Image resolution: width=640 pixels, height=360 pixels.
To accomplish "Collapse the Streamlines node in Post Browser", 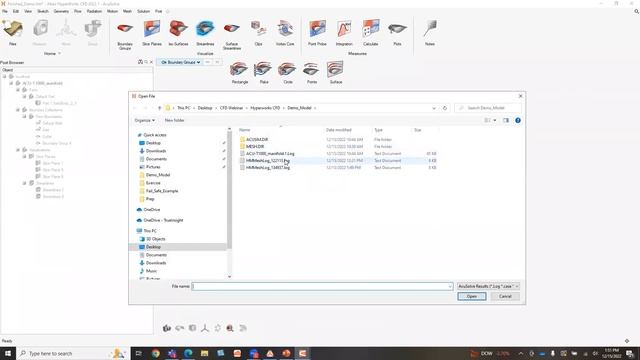I will [24, 183].
